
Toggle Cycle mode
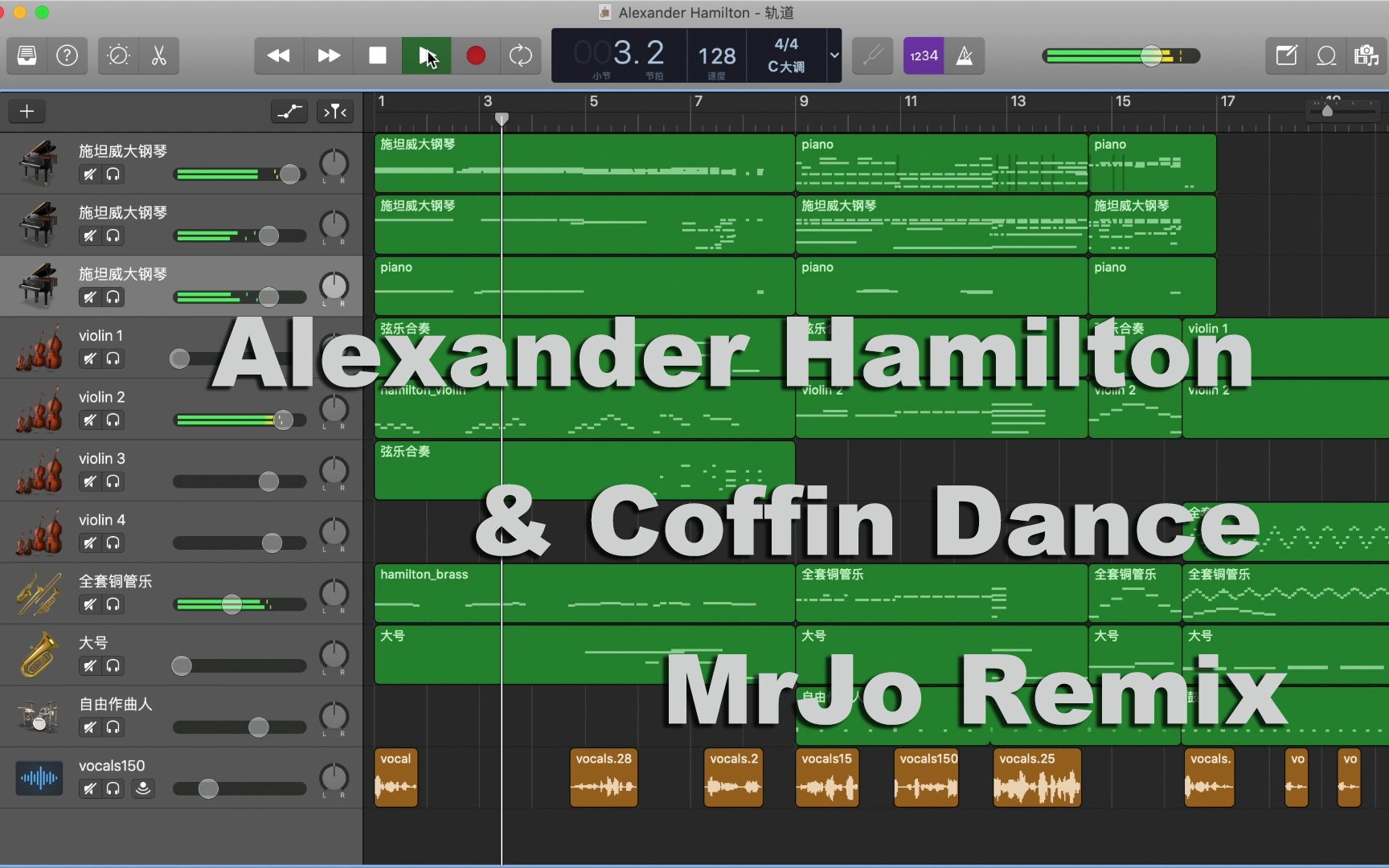point(520,55)
